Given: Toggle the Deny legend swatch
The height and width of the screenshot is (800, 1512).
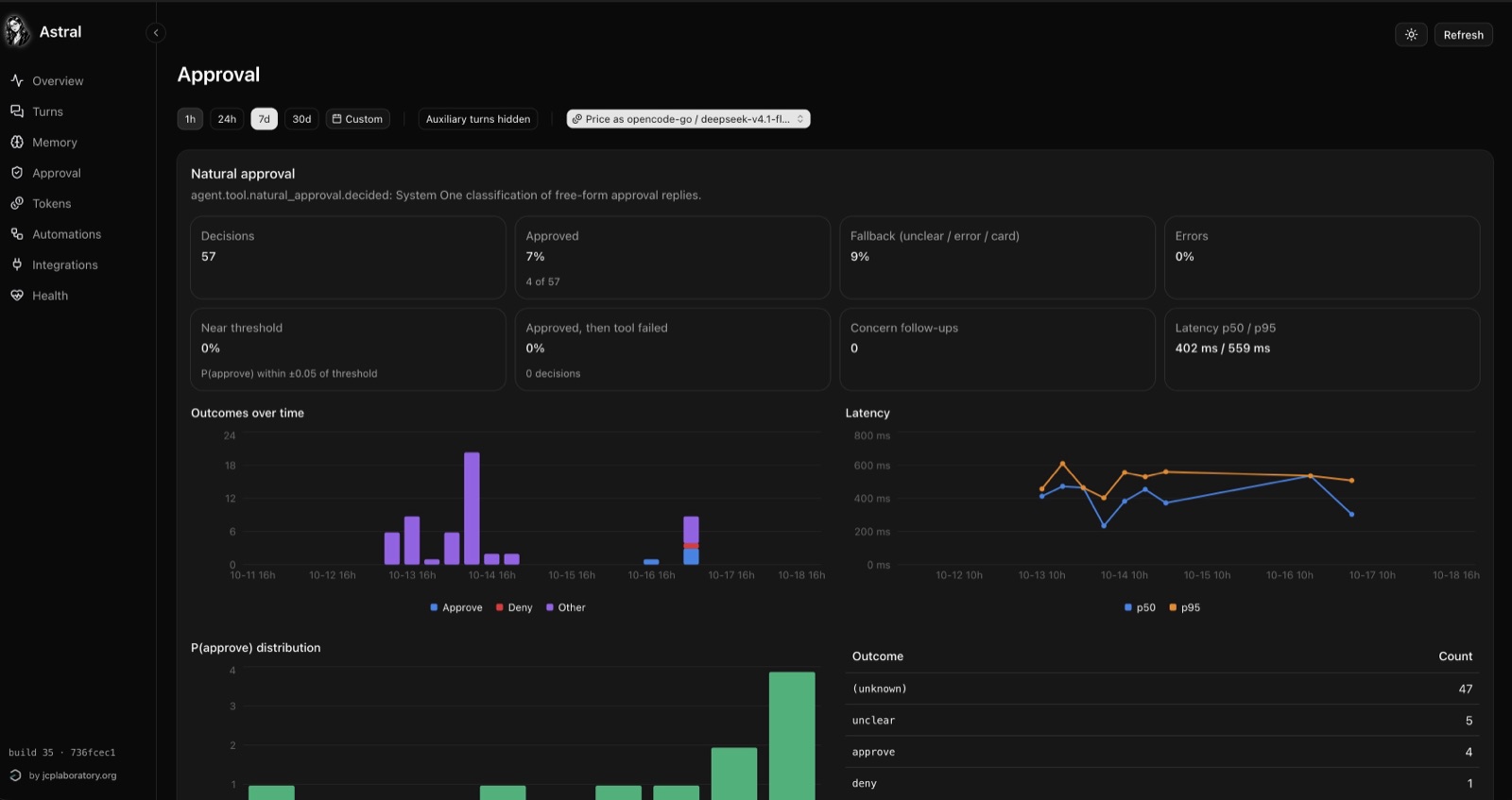Looking at the screenshot, I should pos(499,607).
